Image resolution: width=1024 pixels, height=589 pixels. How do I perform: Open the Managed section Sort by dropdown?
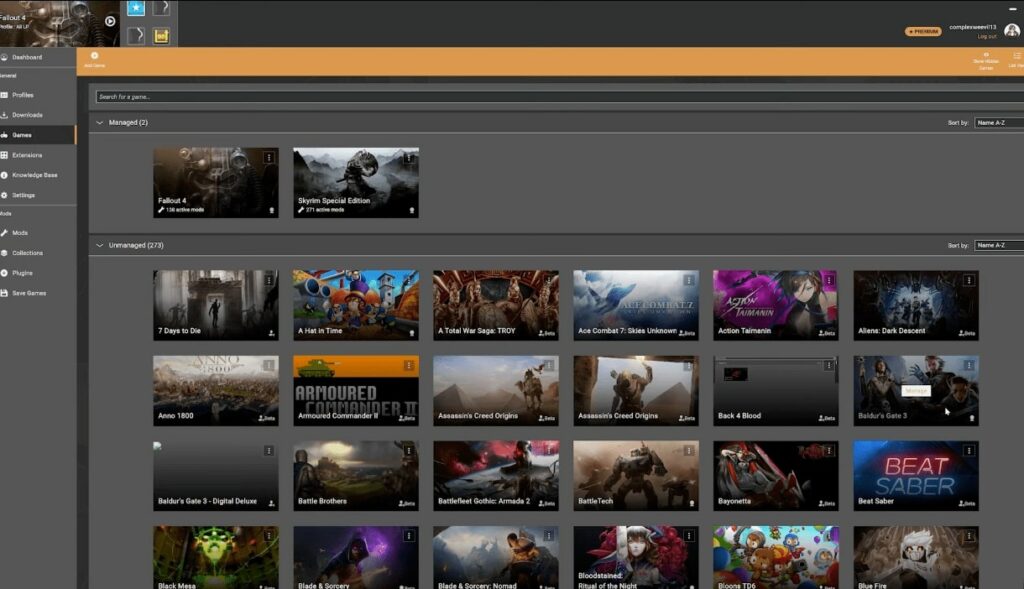(x=998, y=122)
